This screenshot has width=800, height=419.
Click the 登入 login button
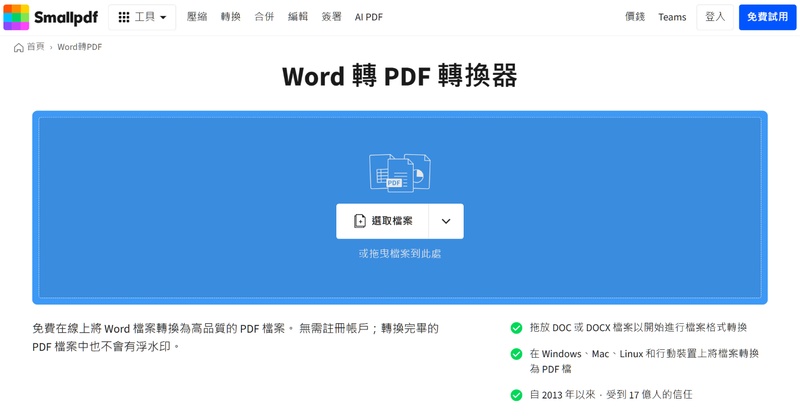click(x=715, y=17)
